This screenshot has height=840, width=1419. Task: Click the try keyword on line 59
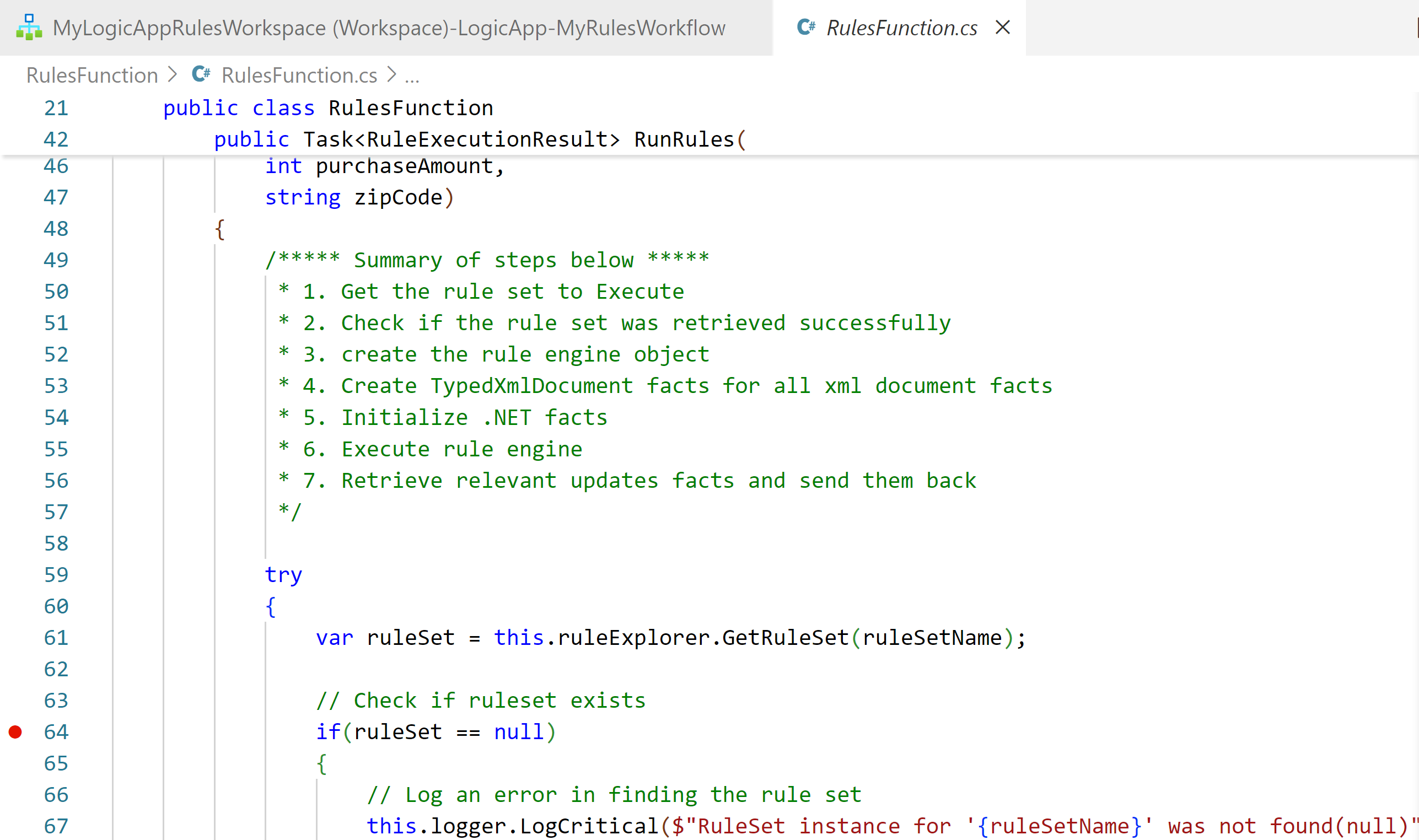[283, 574]
